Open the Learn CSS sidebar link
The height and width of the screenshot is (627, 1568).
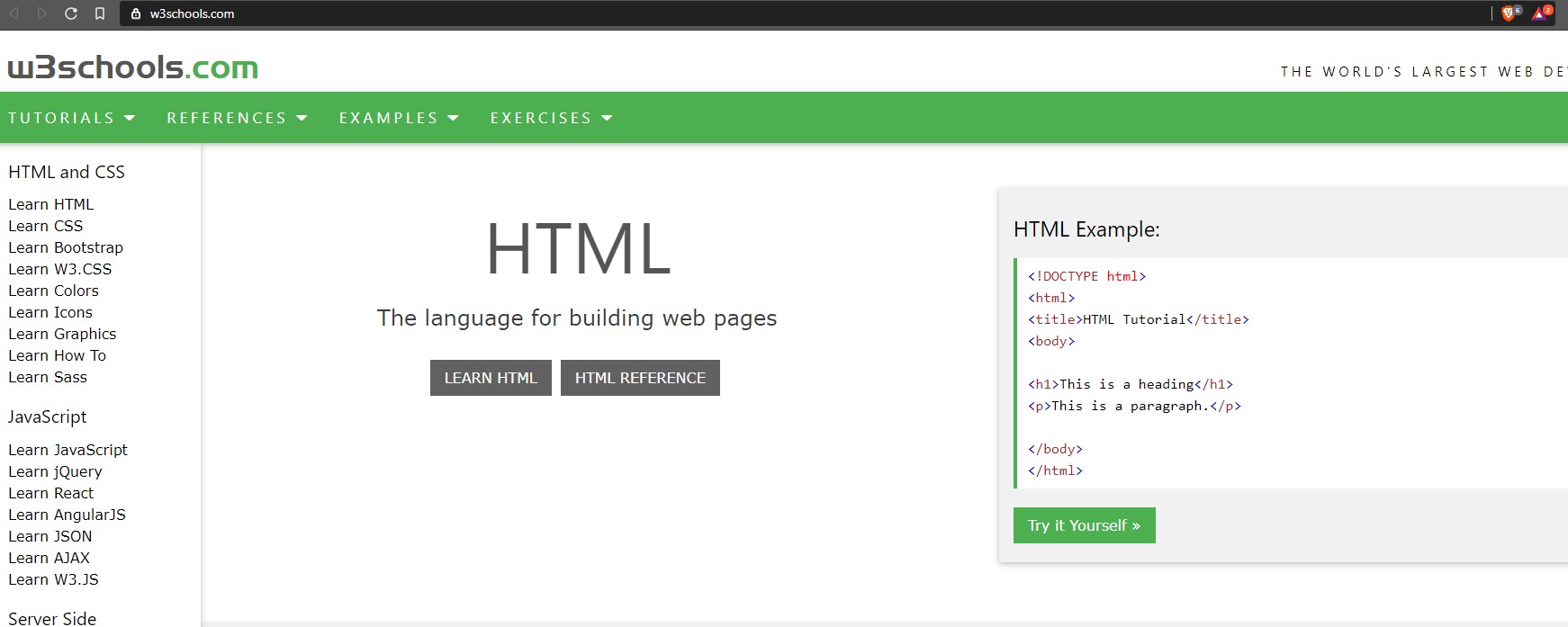pos(46,226)
